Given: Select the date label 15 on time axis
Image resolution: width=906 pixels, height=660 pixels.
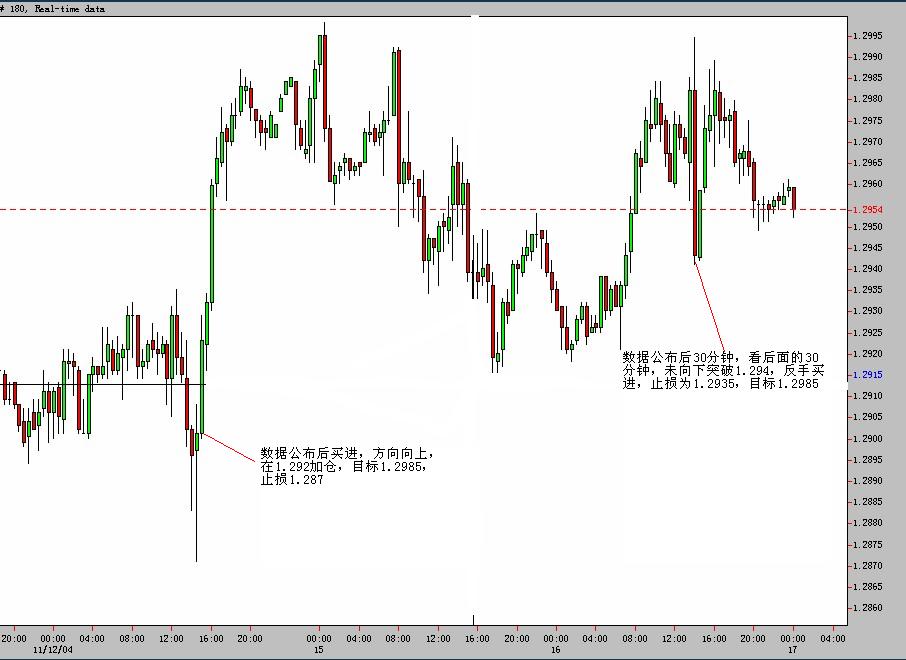Looking at the screenshot, I should coord(319,650).
